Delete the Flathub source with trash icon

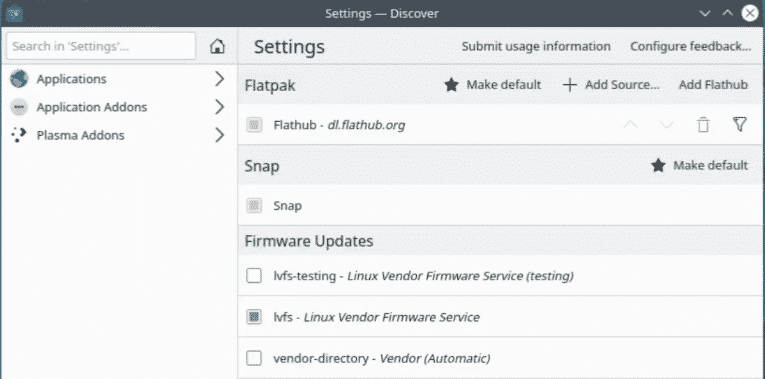pos(703,125)
